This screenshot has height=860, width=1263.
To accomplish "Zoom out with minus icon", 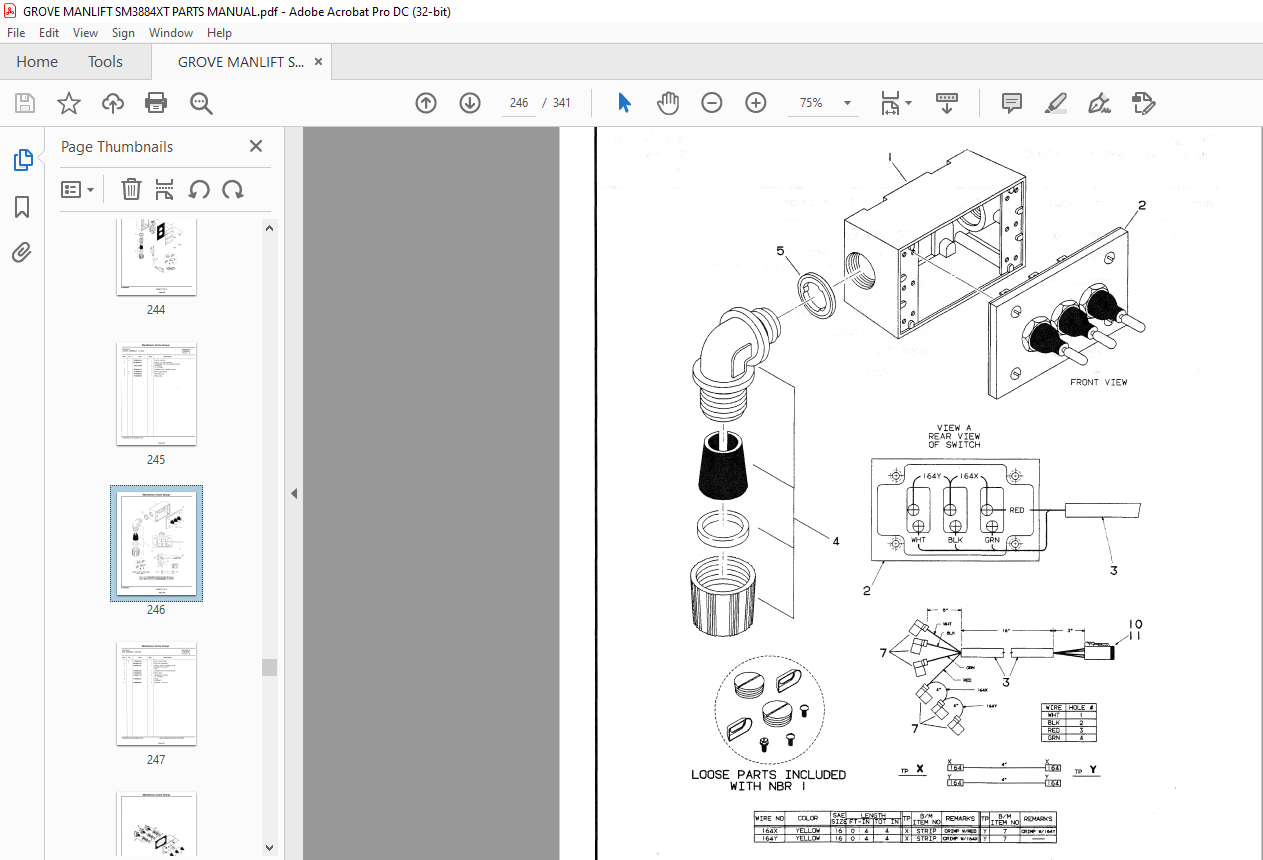I will [x=712, y=103].
